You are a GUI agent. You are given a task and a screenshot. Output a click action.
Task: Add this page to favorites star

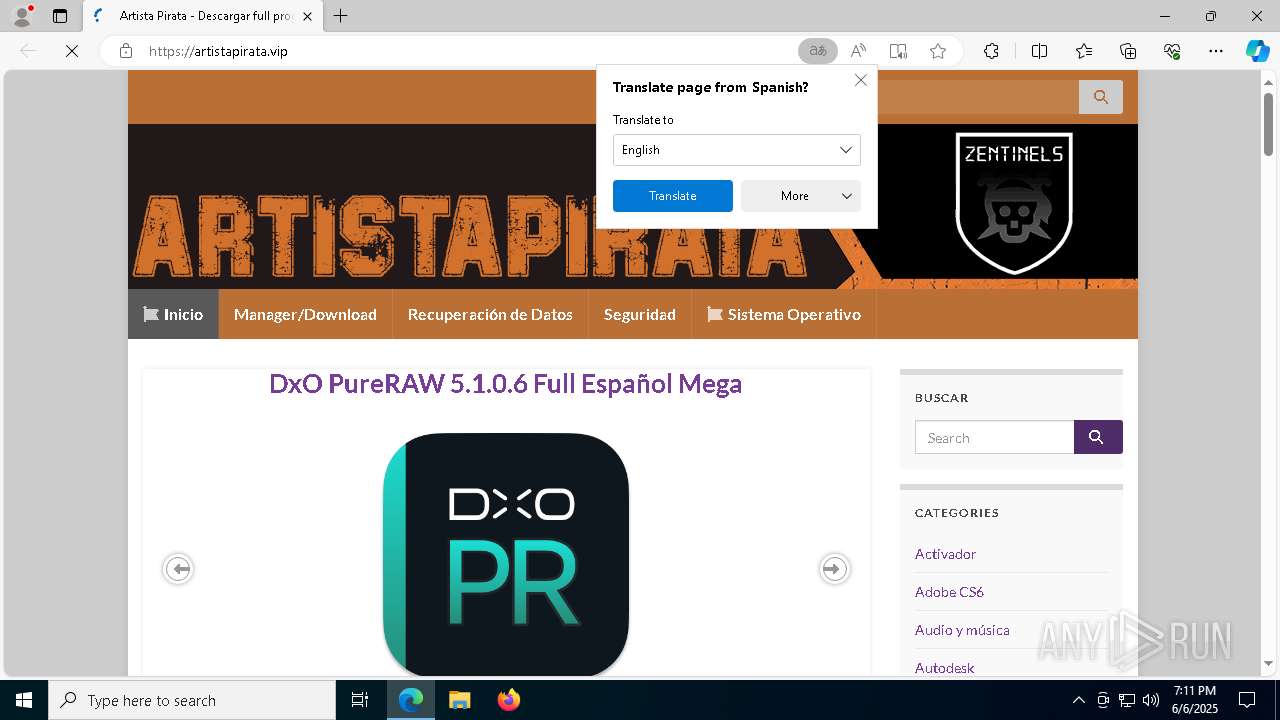[x=938, y=51]
